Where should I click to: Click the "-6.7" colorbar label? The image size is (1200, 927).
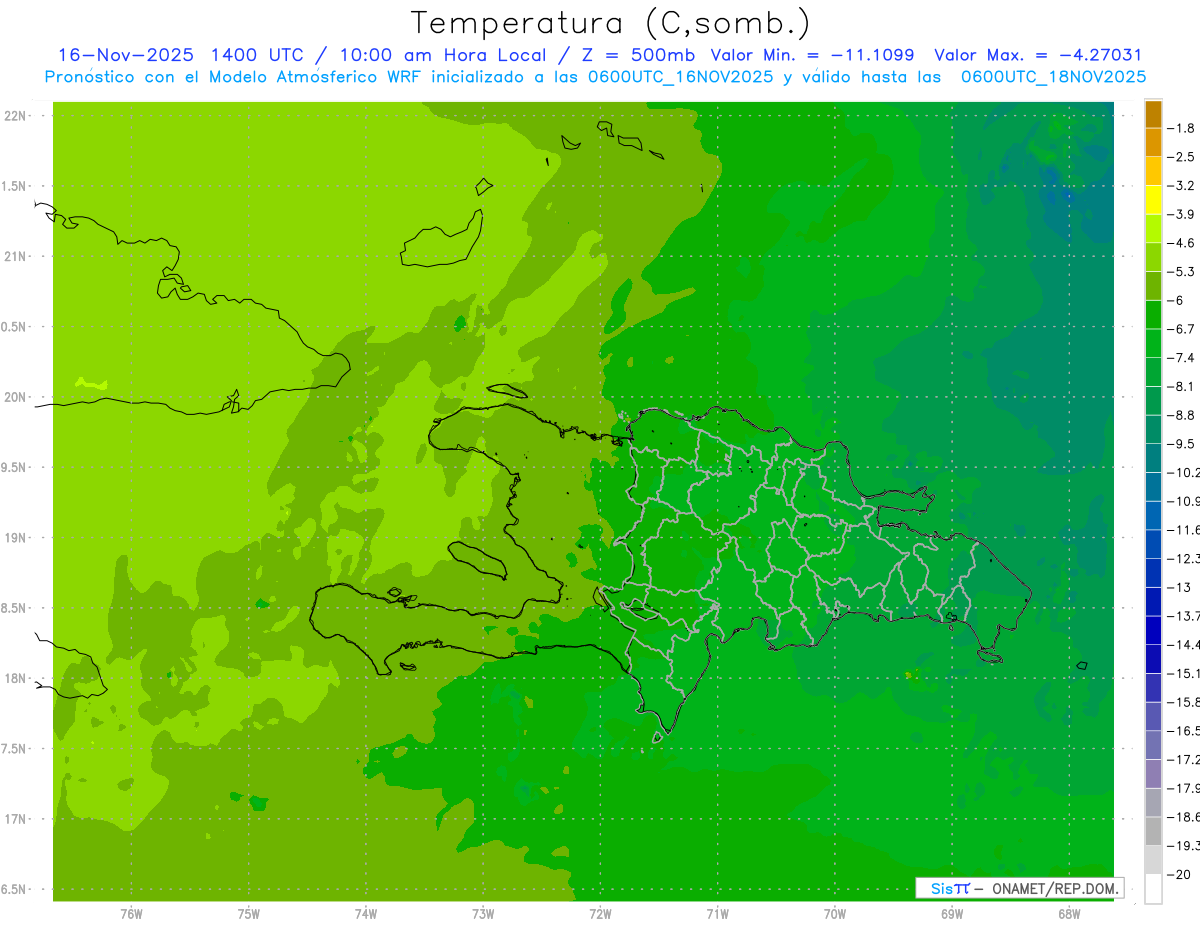1181,329
